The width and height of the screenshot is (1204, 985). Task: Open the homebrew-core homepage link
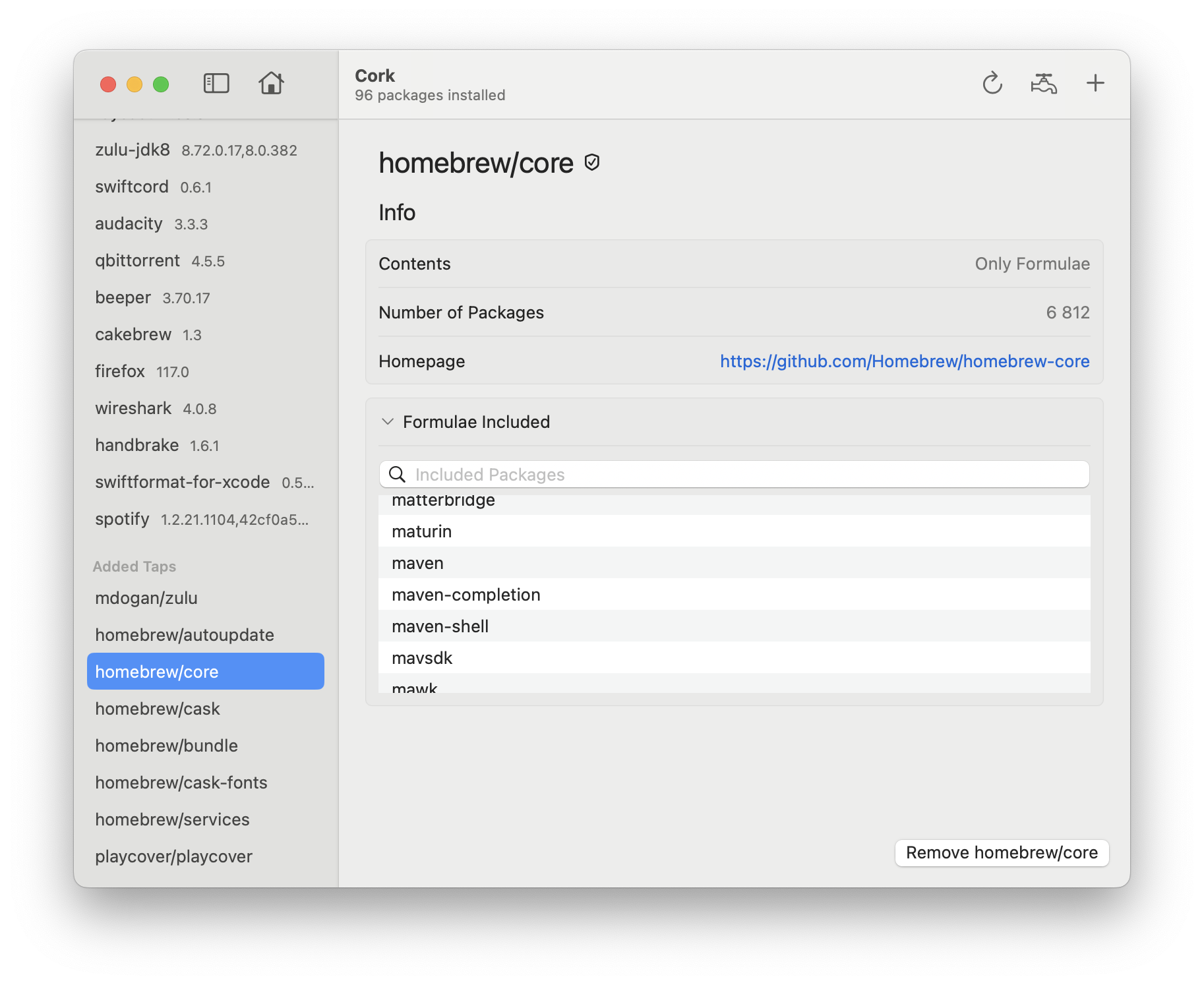click(x=904, y=361)
